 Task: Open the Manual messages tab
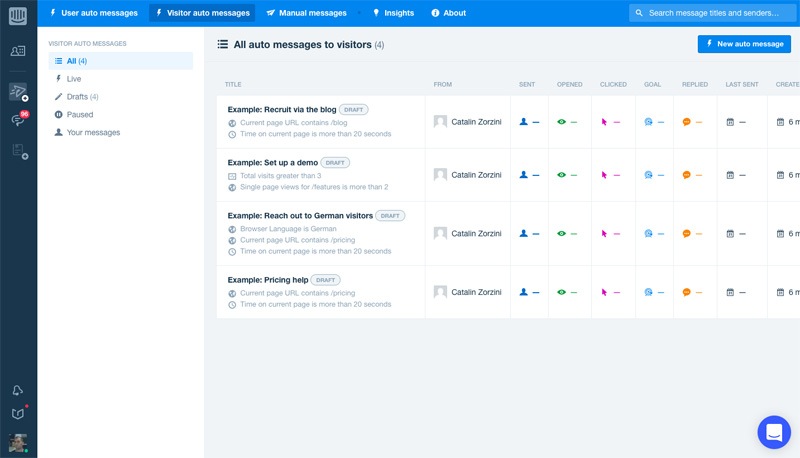tap(306, 13)
